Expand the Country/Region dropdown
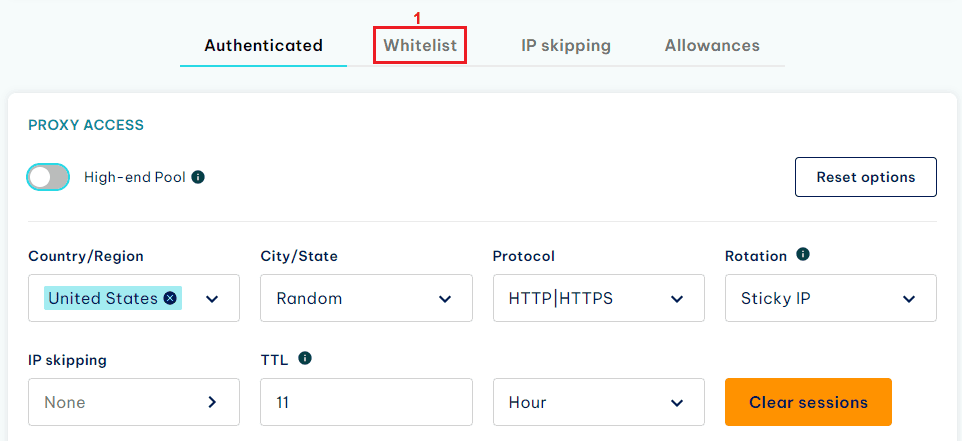Screen dimensions: 962x441 tap(212, 298)
